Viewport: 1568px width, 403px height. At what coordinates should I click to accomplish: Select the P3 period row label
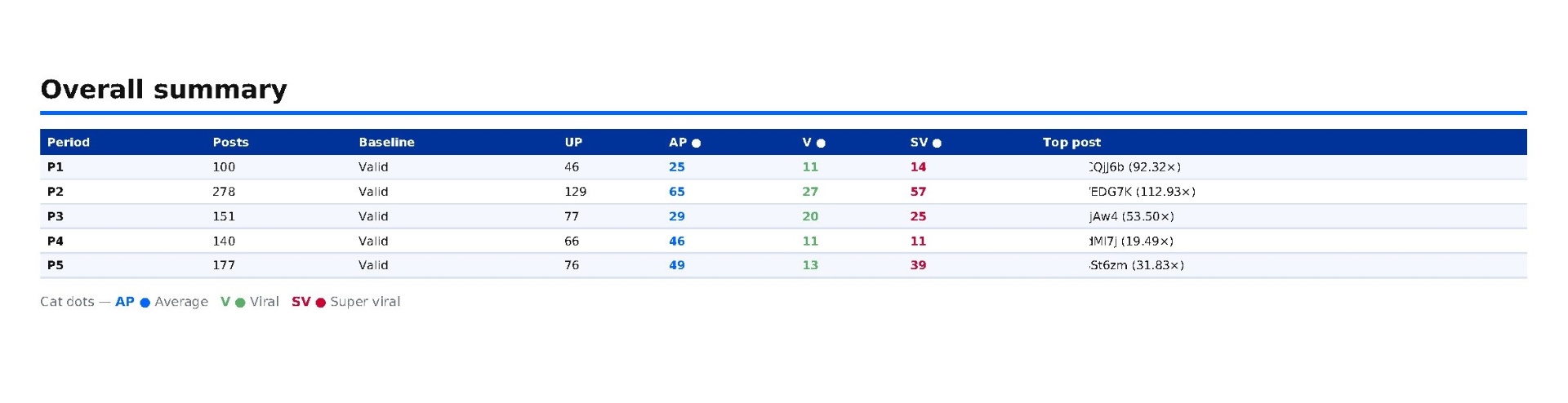tap(55, 216)
